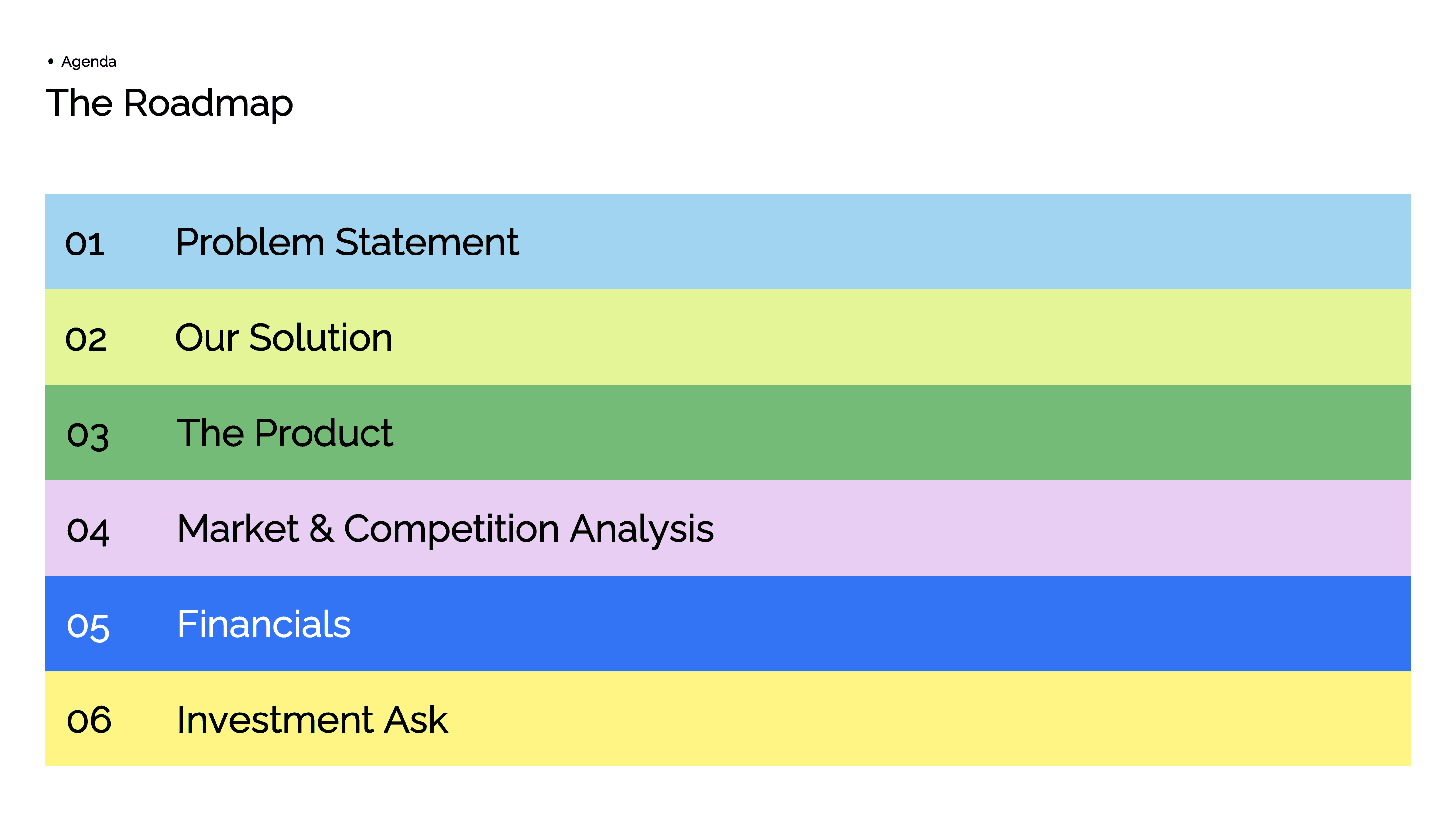Select the 04 number label

click(88, 531)
